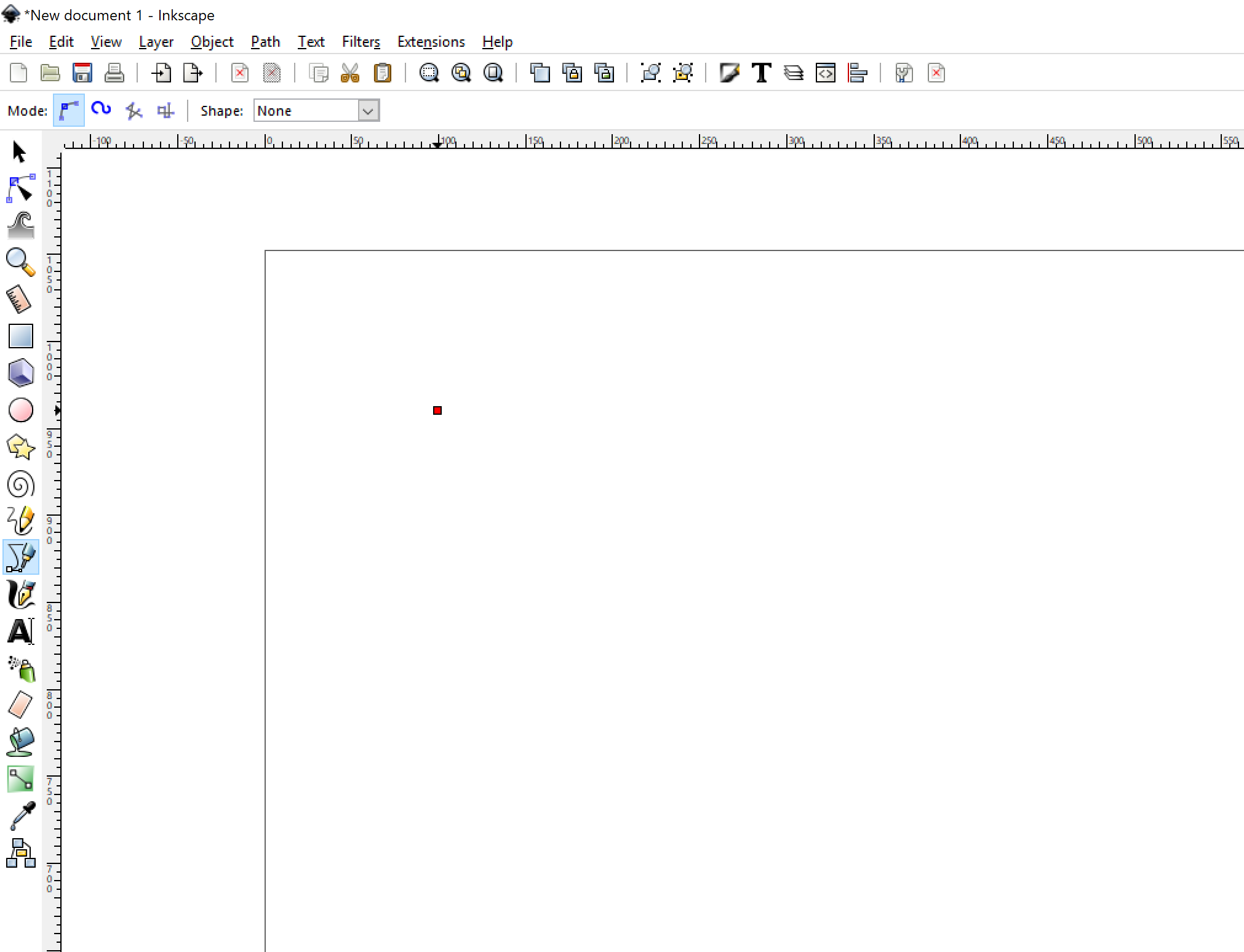1244x952 pixels.
Task: Open the XML editor from toolbar
Action: pos(825,73)
